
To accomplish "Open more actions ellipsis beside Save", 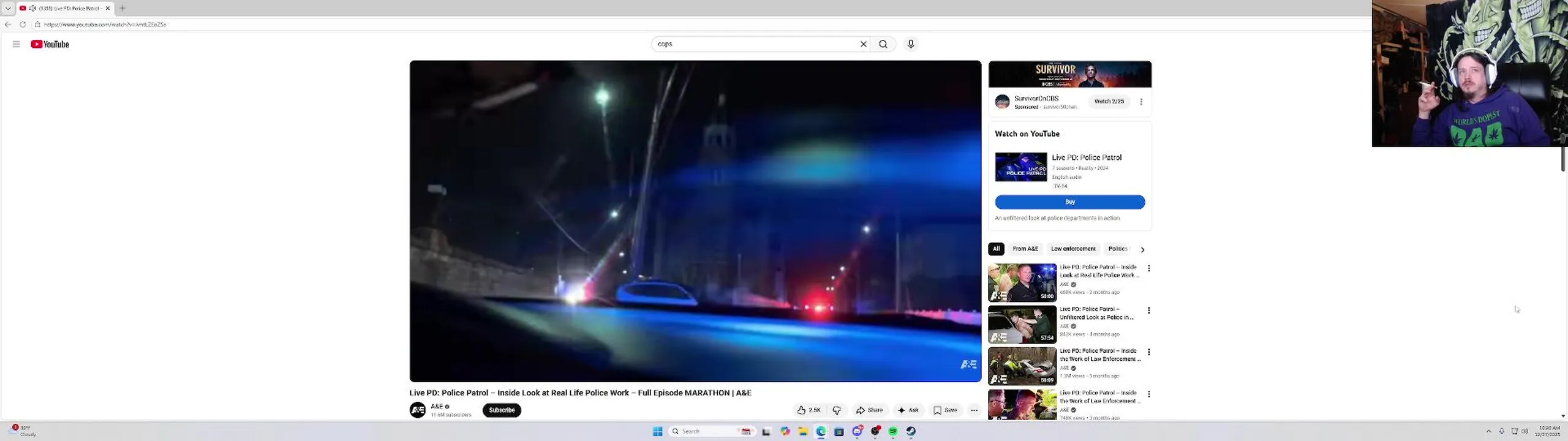I will click(974, 410).
